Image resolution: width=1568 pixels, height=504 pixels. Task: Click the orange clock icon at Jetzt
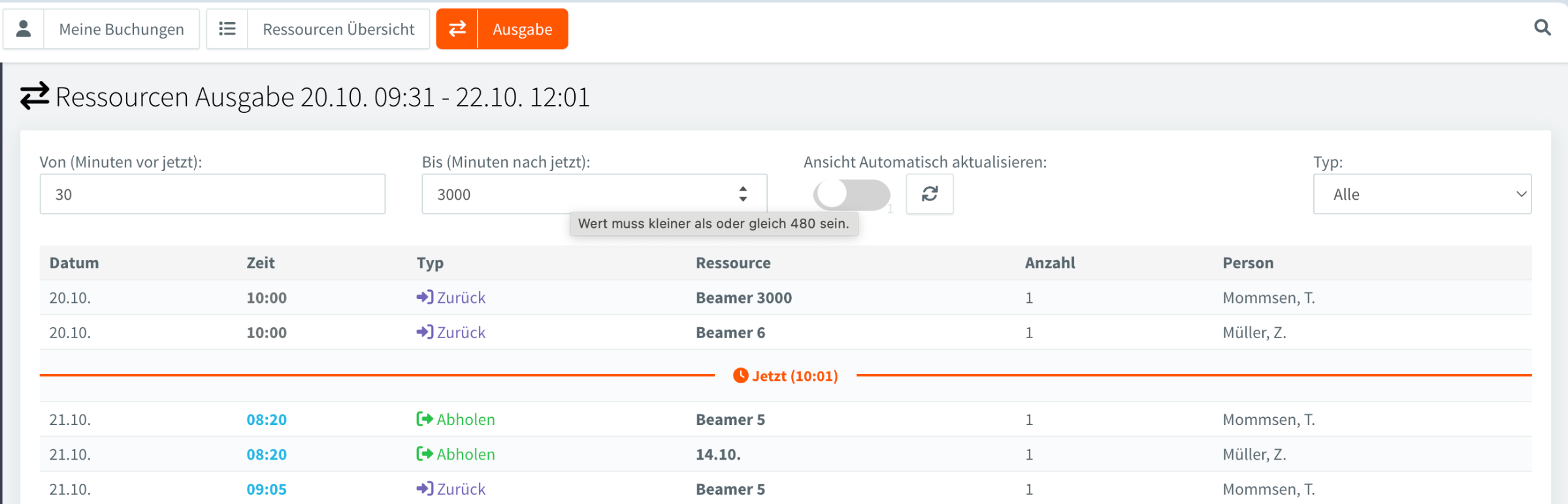pyautogui.click(x=740, y=375)
